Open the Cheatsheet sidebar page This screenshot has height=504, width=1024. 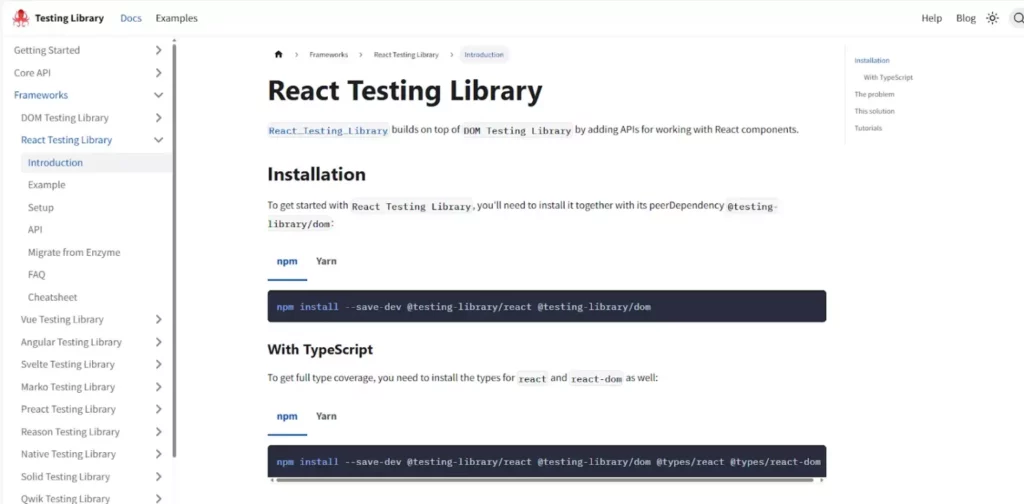pos(52,297)
